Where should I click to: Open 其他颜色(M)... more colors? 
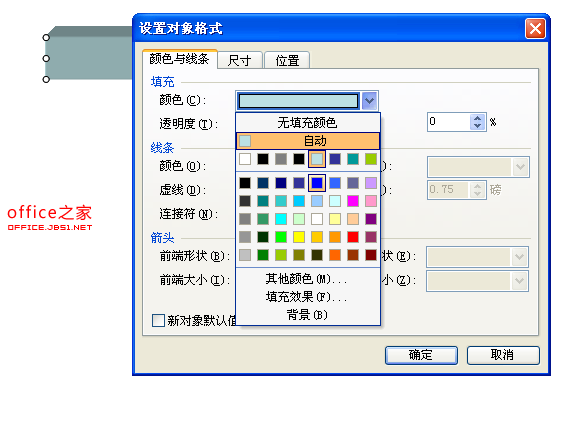click(308, 279)
